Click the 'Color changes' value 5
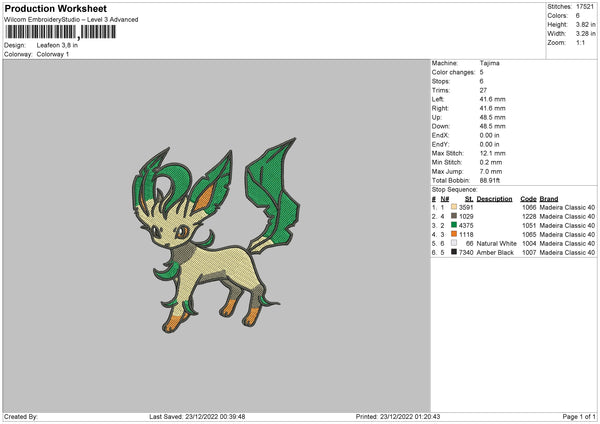This screenshot has width=600, height=424. click(481, 72)
